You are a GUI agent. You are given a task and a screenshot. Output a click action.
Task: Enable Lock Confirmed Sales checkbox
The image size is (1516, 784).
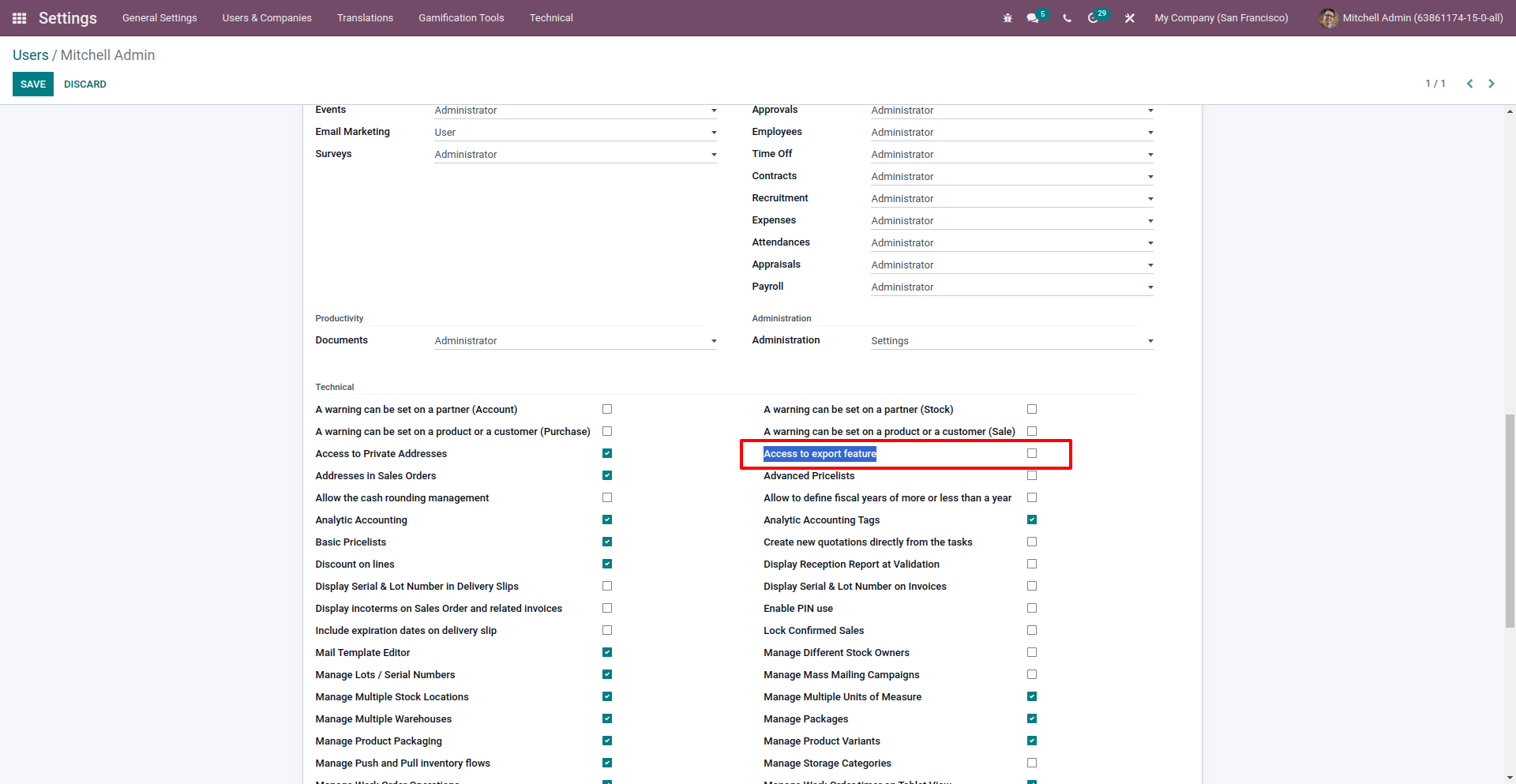point(1032,630)
